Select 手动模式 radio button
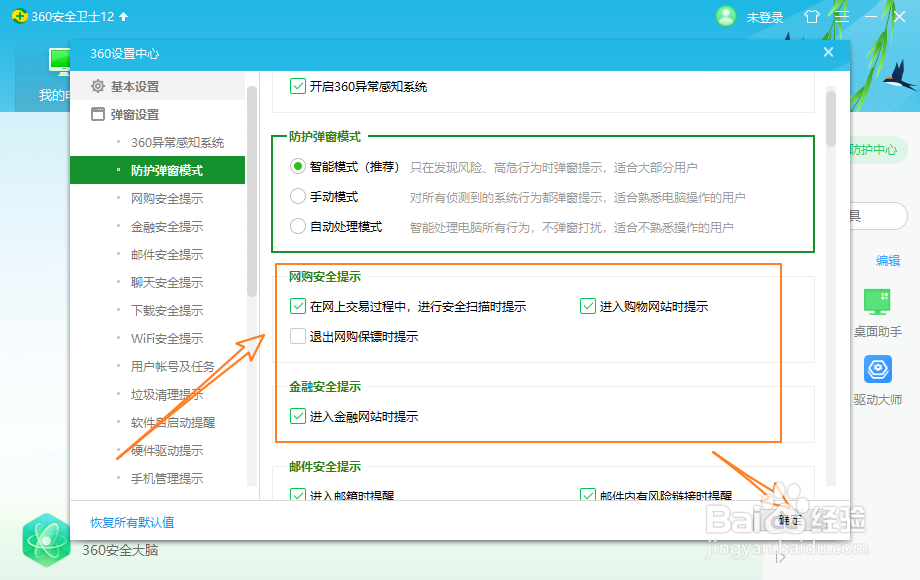This screenshot has height=580, width=920. tap(298, 196)
